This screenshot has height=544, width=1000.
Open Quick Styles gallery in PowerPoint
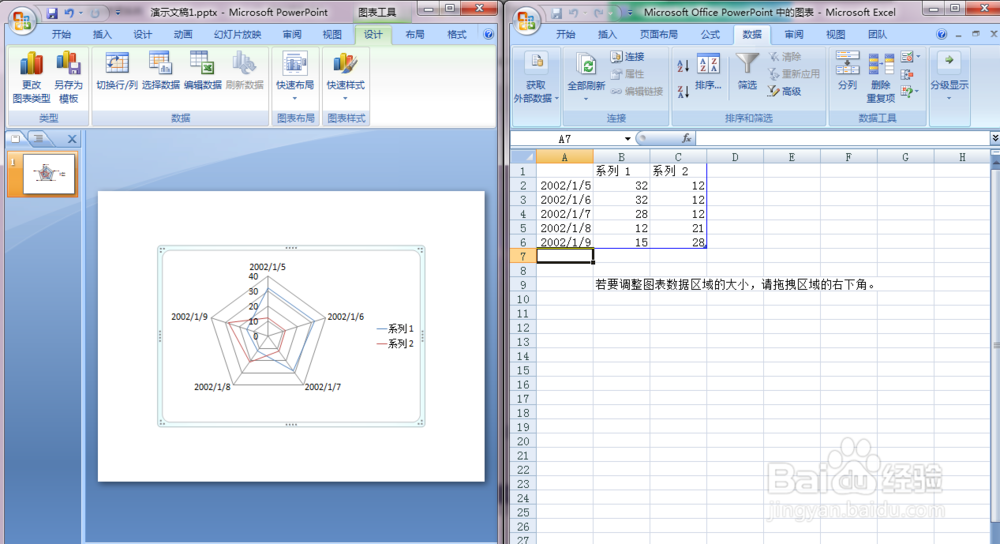pos(346,77)
